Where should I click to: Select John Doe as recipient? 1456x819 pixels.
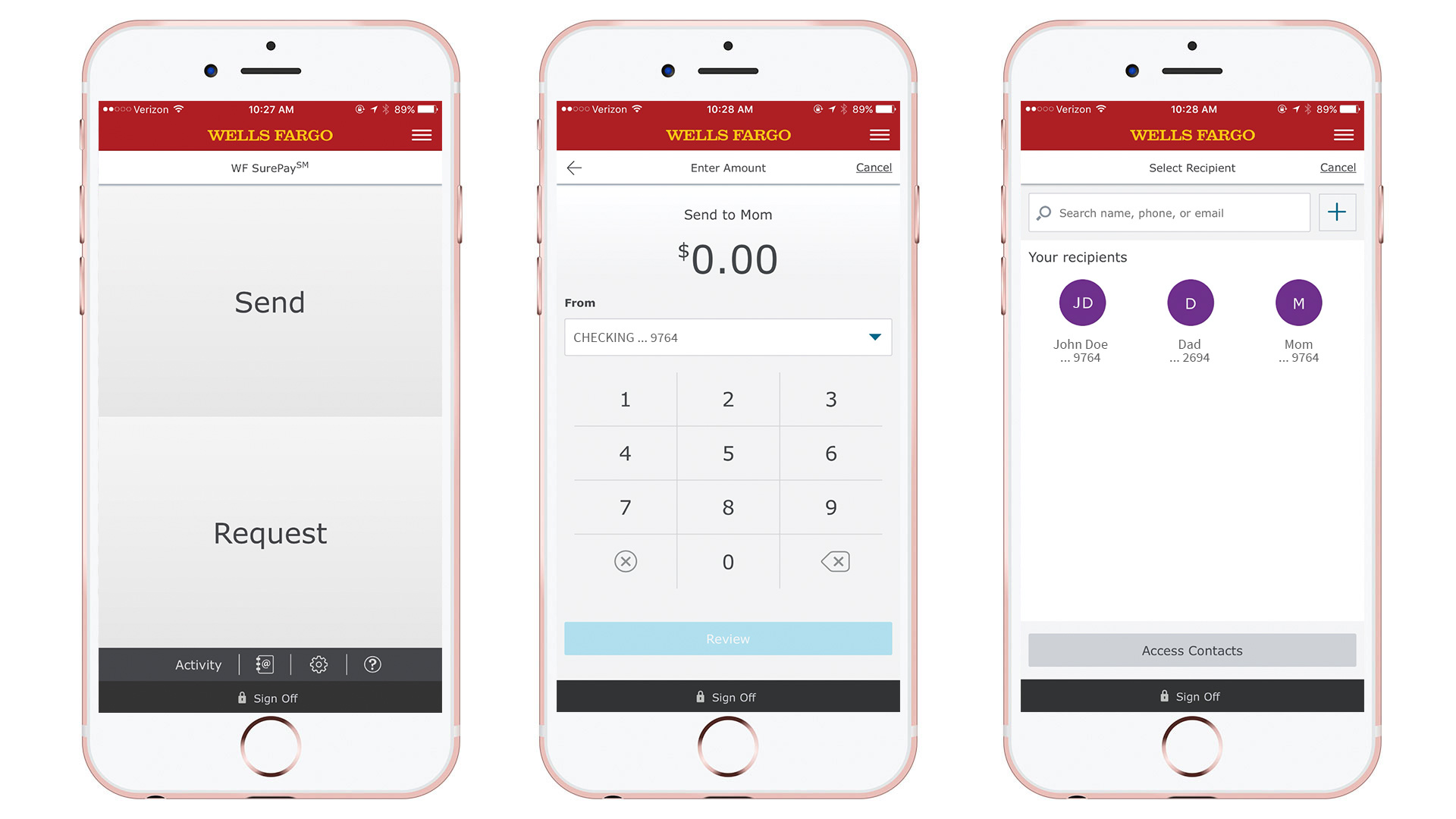click(1079, 304)
